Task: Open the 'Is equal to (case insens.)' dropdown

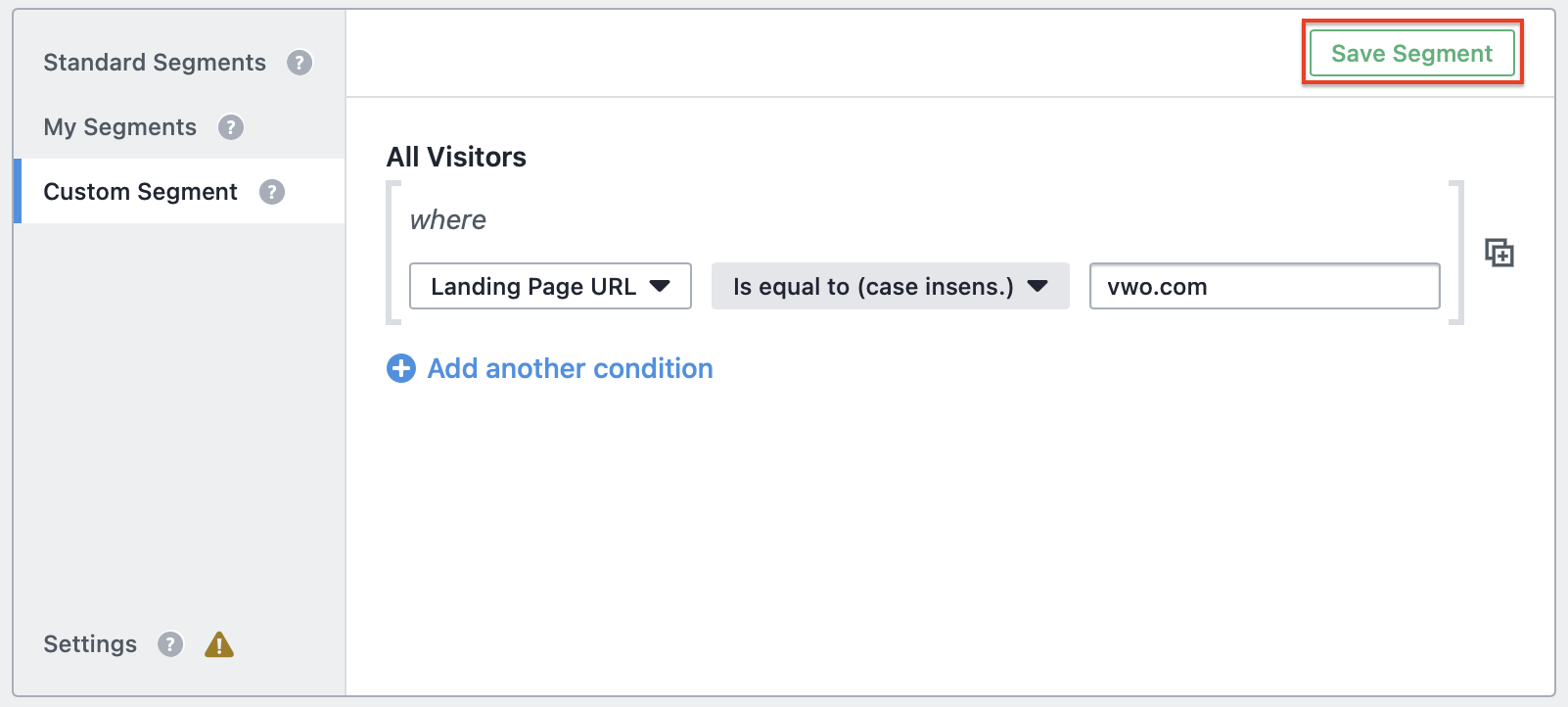Action: [x=891, y=286]
